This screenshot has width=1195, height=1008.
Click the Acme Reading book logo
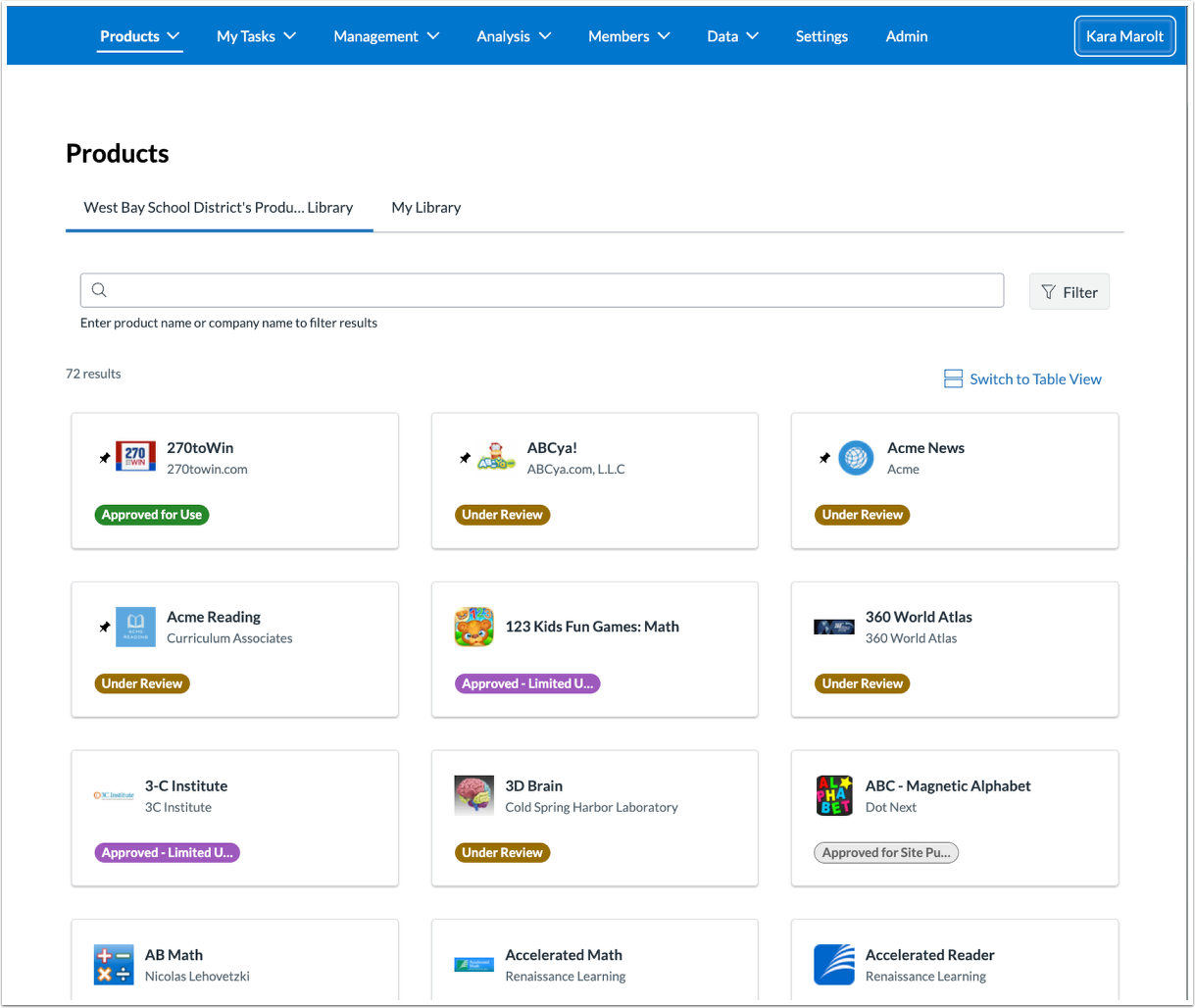coord(135,627)
